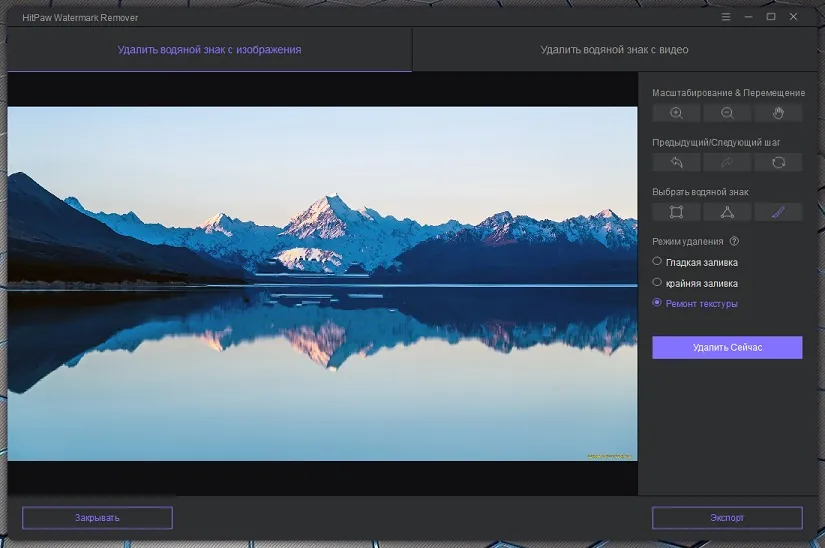Image resolution: width=825 pixels, height=548 pixels.
Task: Minimize the HitPaw window
Action: (x=748, y=17)
